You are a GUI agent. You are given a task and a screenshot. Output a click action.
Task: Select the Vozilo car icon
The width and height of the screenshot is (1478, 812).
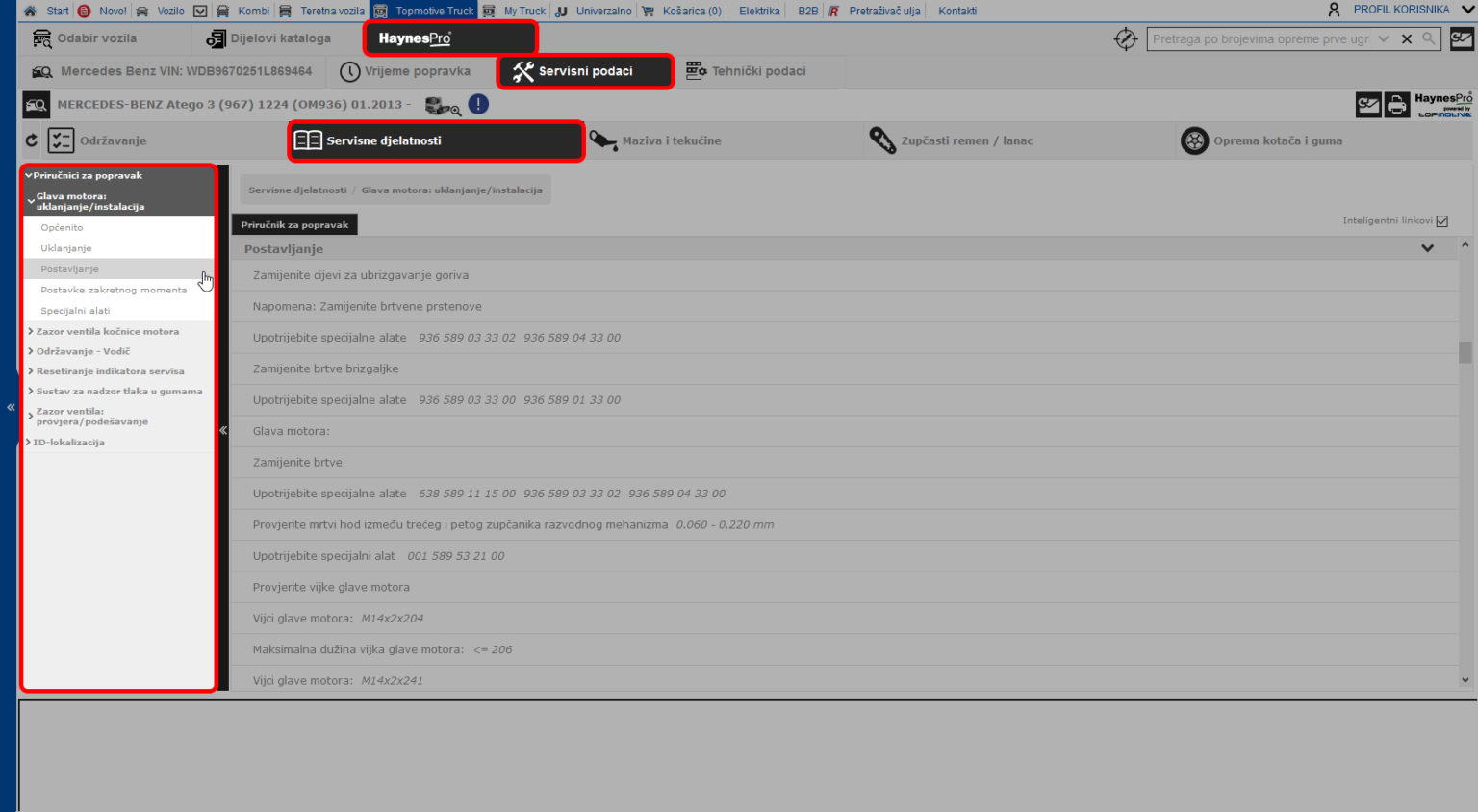(142, 12)
